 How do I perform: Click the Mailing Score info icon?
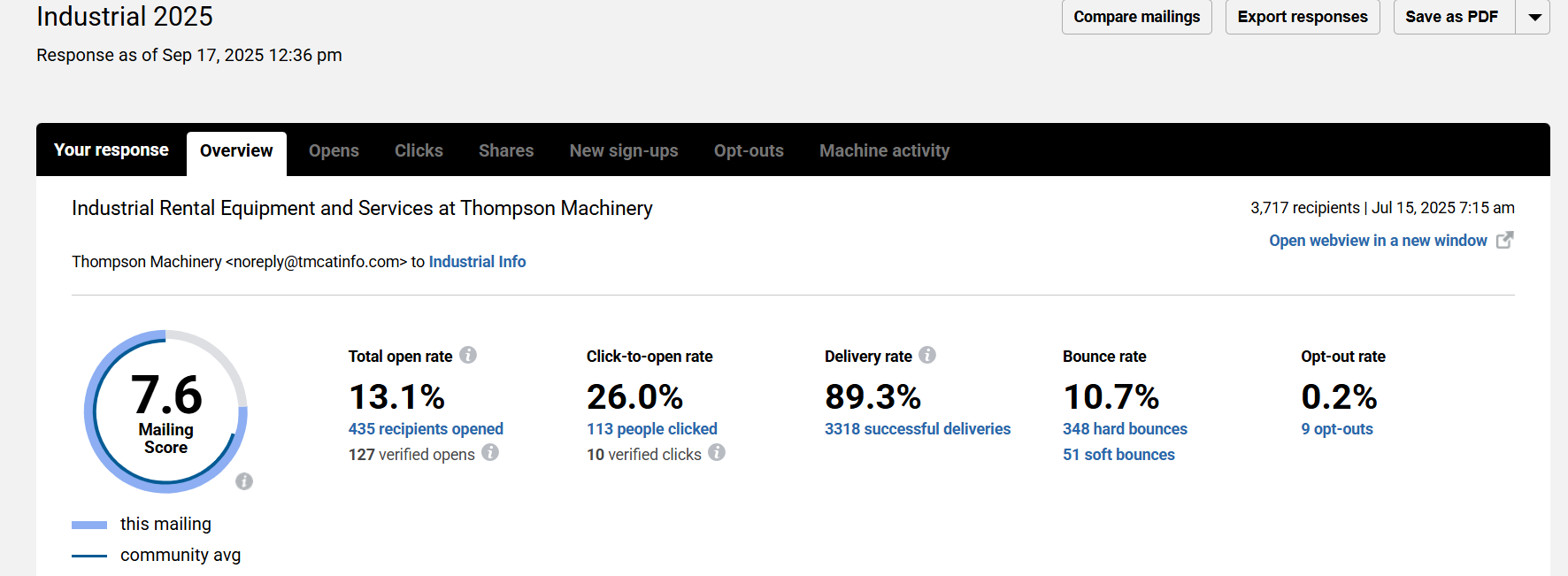(244, 481)
